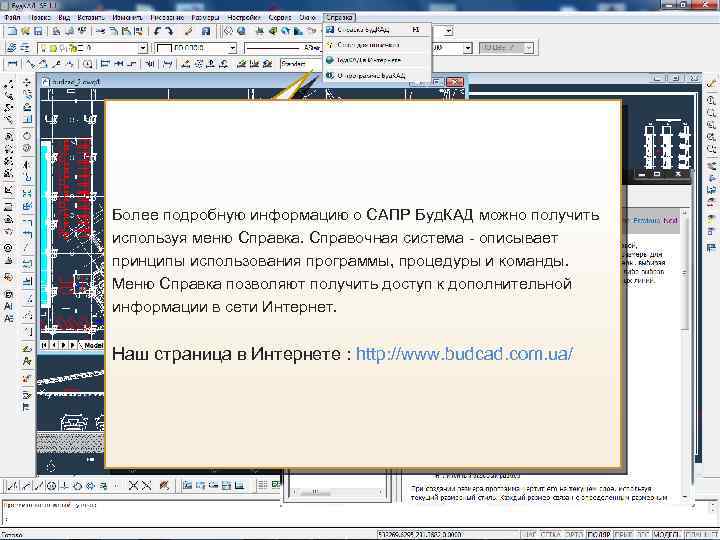The height and width of the screenshot is (540, 720).
Task: Click the horizontal scrollbar in the small bottom window
Action: click(x=337, y=492)
